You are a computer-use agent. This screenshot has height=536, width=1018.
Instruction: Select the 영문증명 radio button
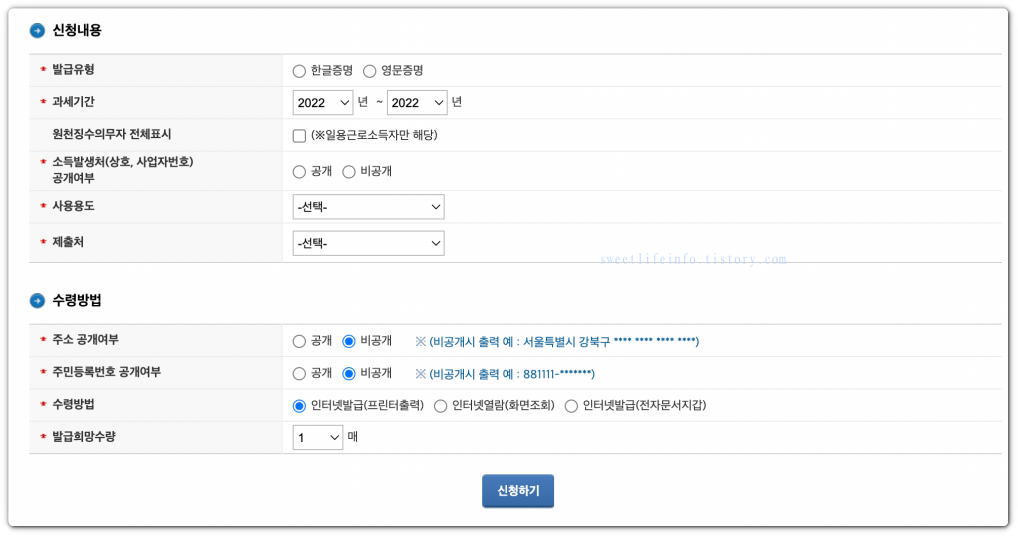[x=369, y=71]
